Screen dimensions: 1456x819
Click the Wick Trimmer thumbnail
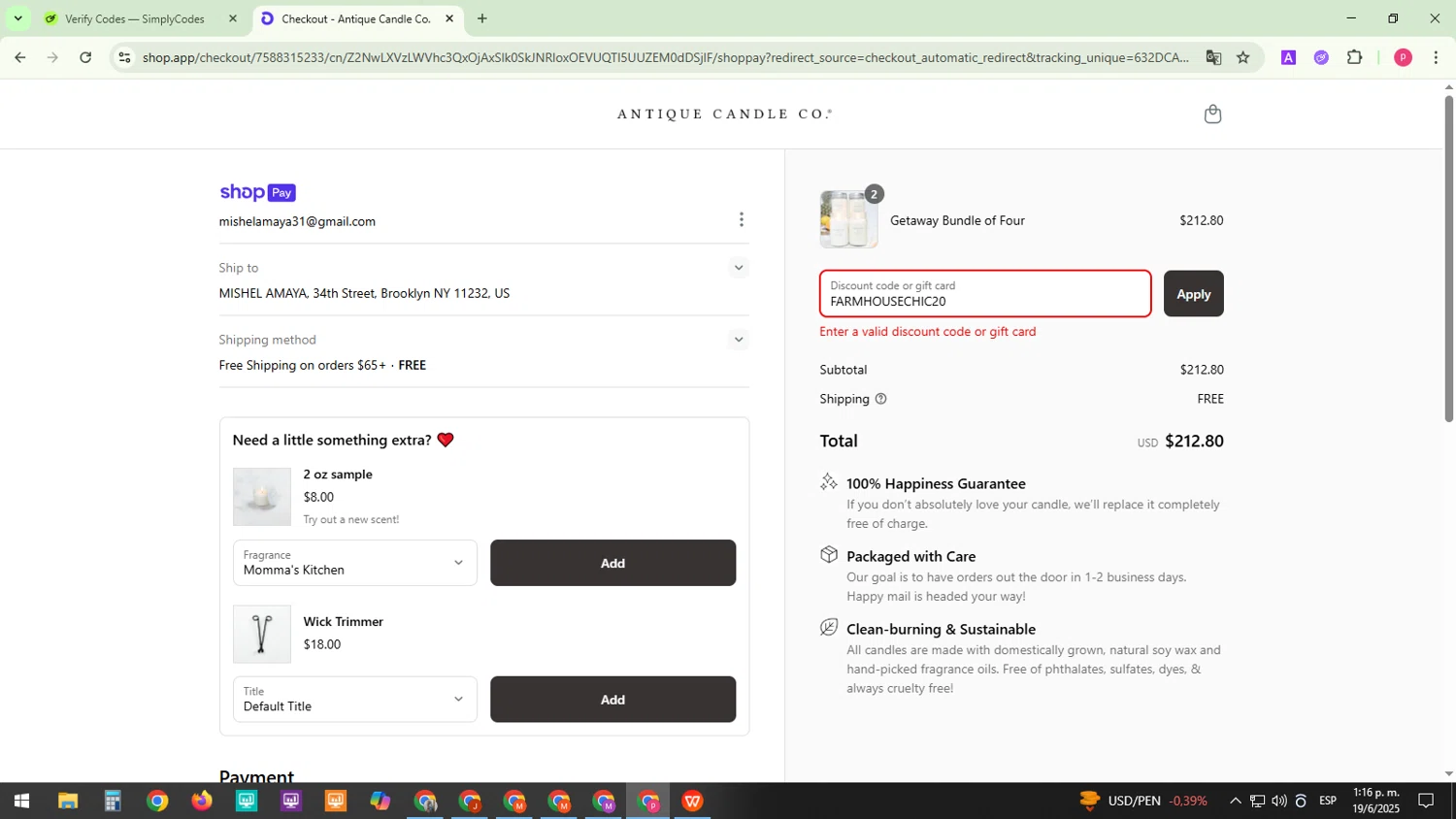pyautogui.click(x=262, y=635)
